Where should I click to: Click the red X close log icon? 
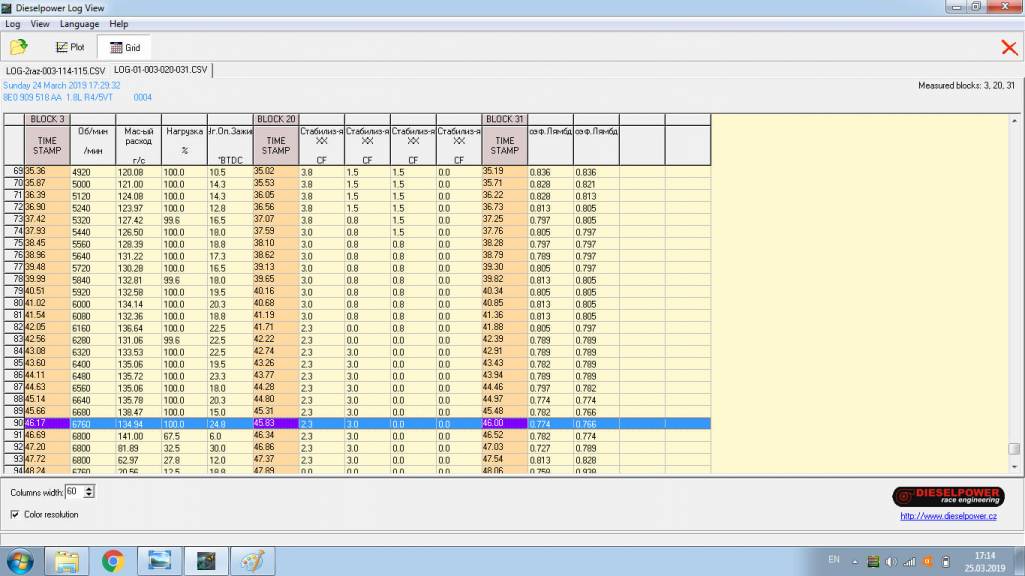(1009, 47)
